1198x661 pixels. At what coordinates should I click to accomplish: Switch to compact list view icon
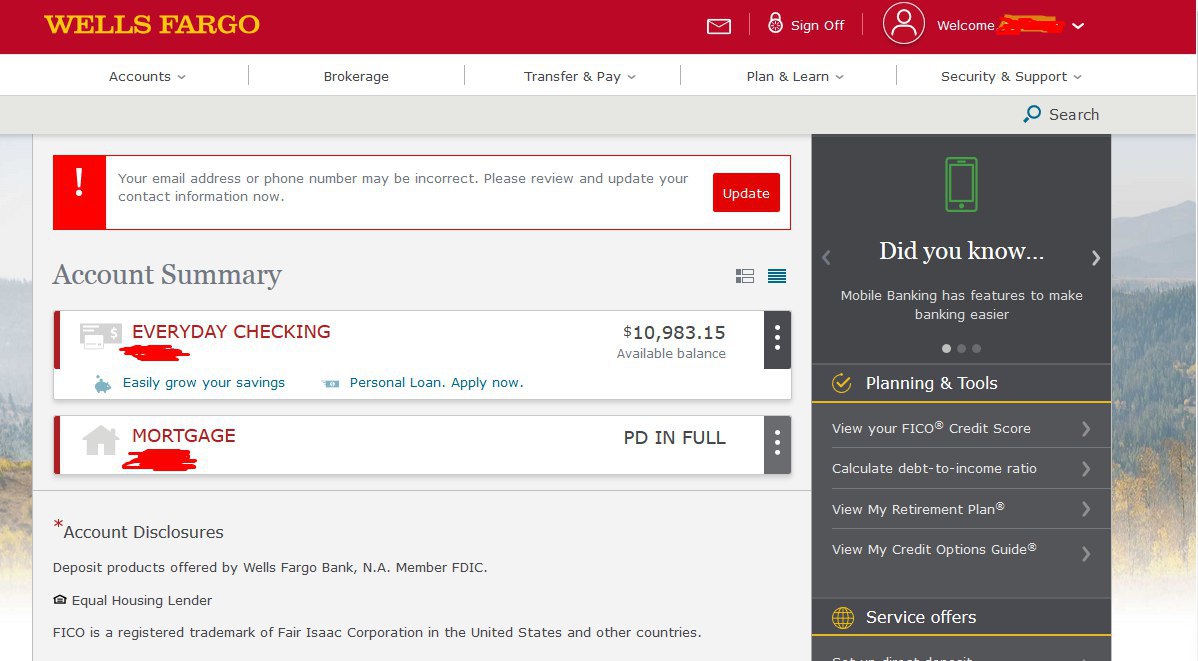[x=777, y=276]
